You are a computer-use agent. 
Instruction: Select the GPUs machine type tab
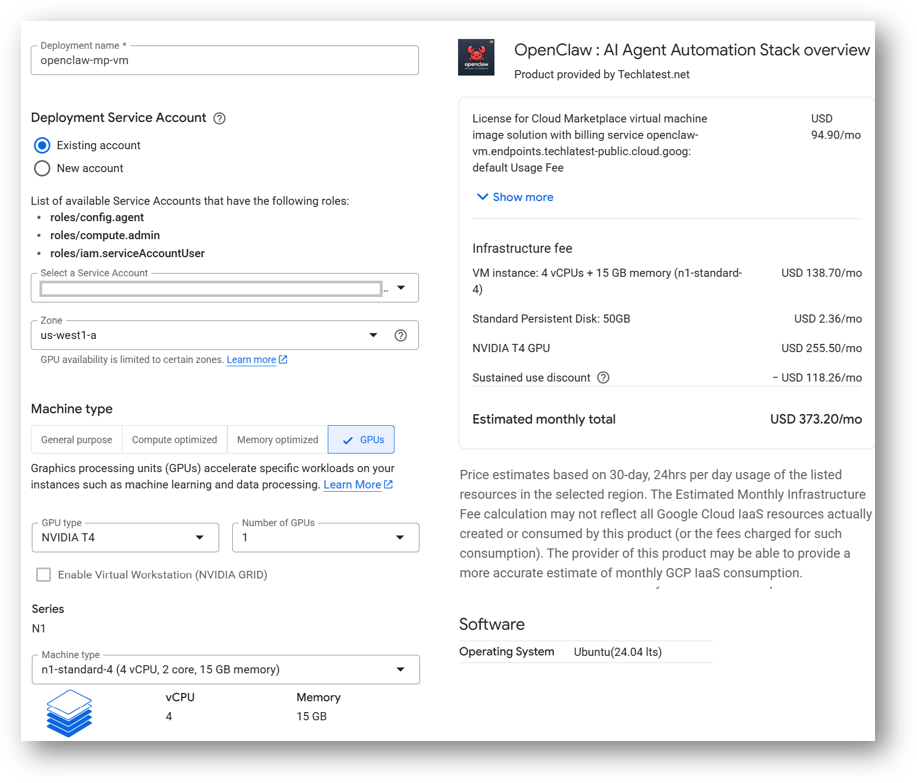click(361, 440)
